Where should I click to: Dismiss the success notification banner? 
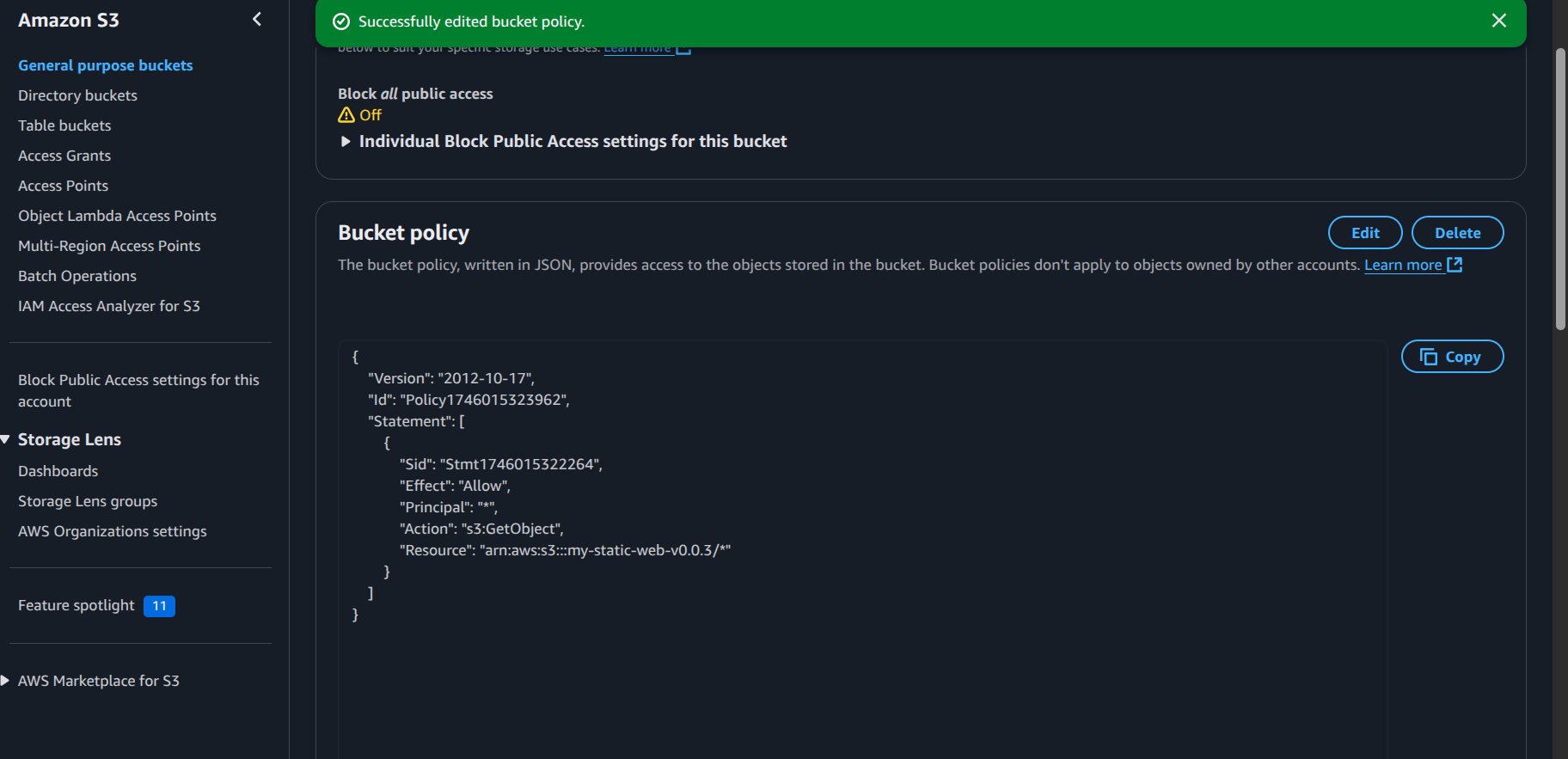[x=1498, y=21]
